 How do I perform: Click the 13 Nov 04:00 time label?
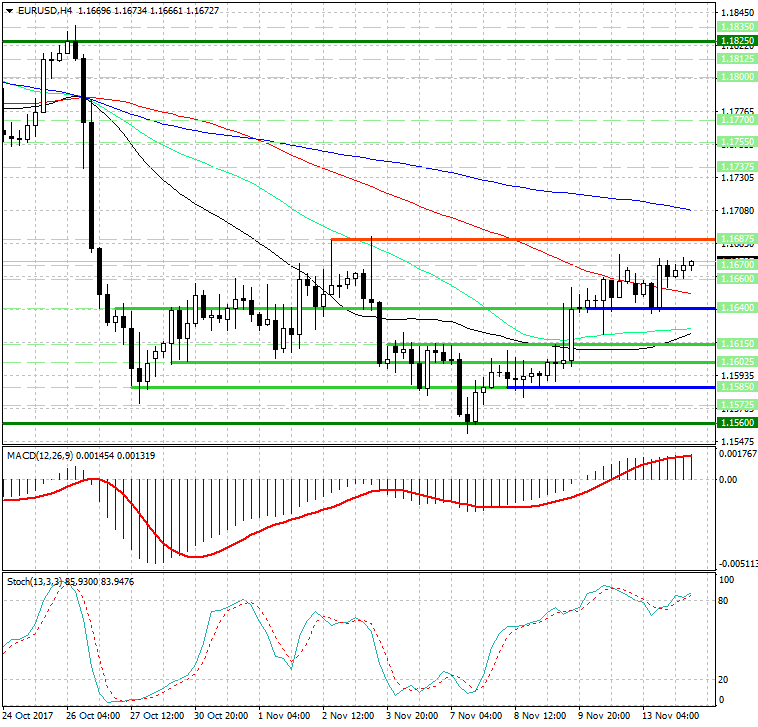point(671,715)
